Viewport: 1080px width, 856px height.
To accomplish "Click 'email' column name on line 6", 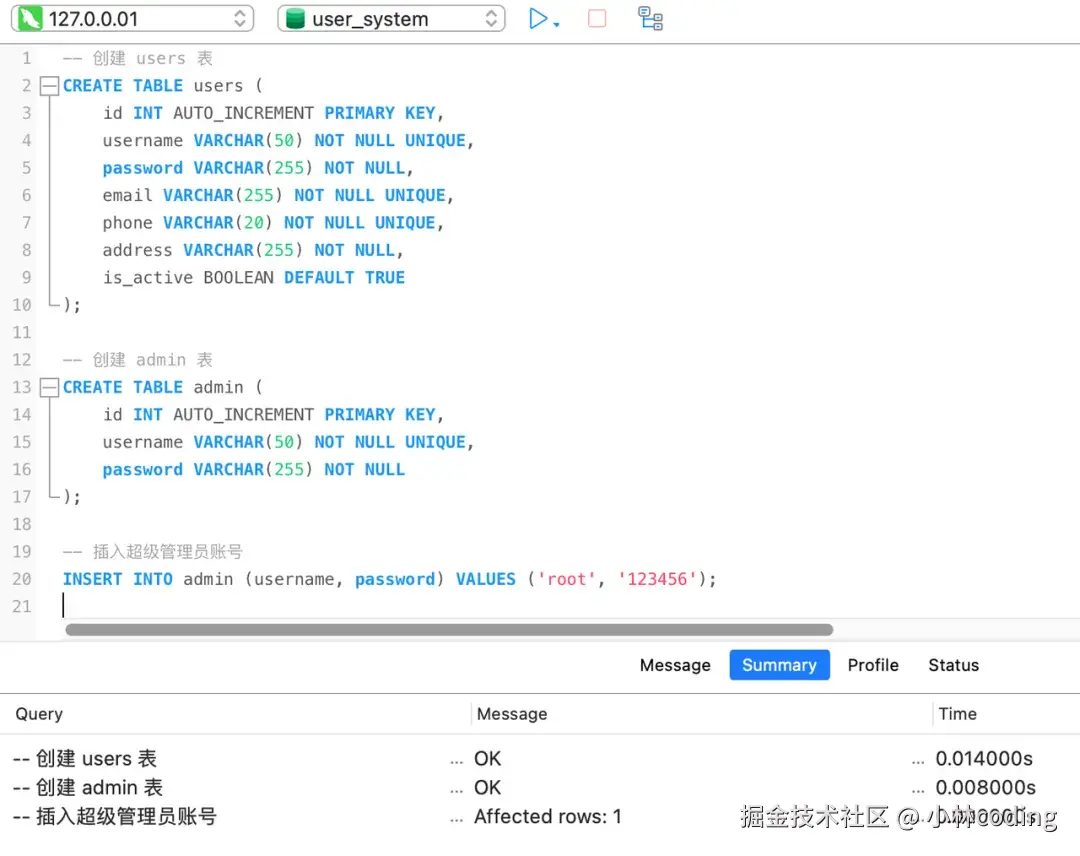I will pyautogui.click(x=127, y=195).
